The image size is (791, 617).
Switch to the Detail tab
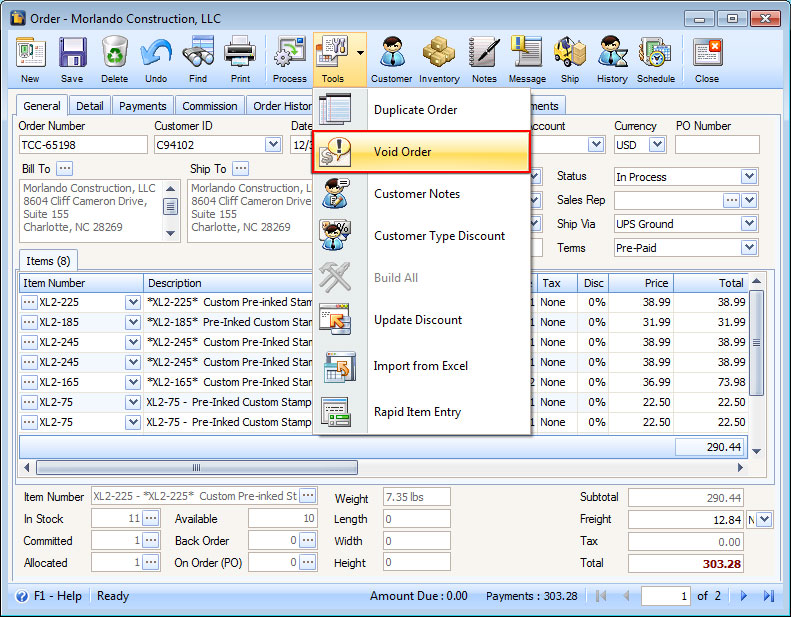pos(90,106)
